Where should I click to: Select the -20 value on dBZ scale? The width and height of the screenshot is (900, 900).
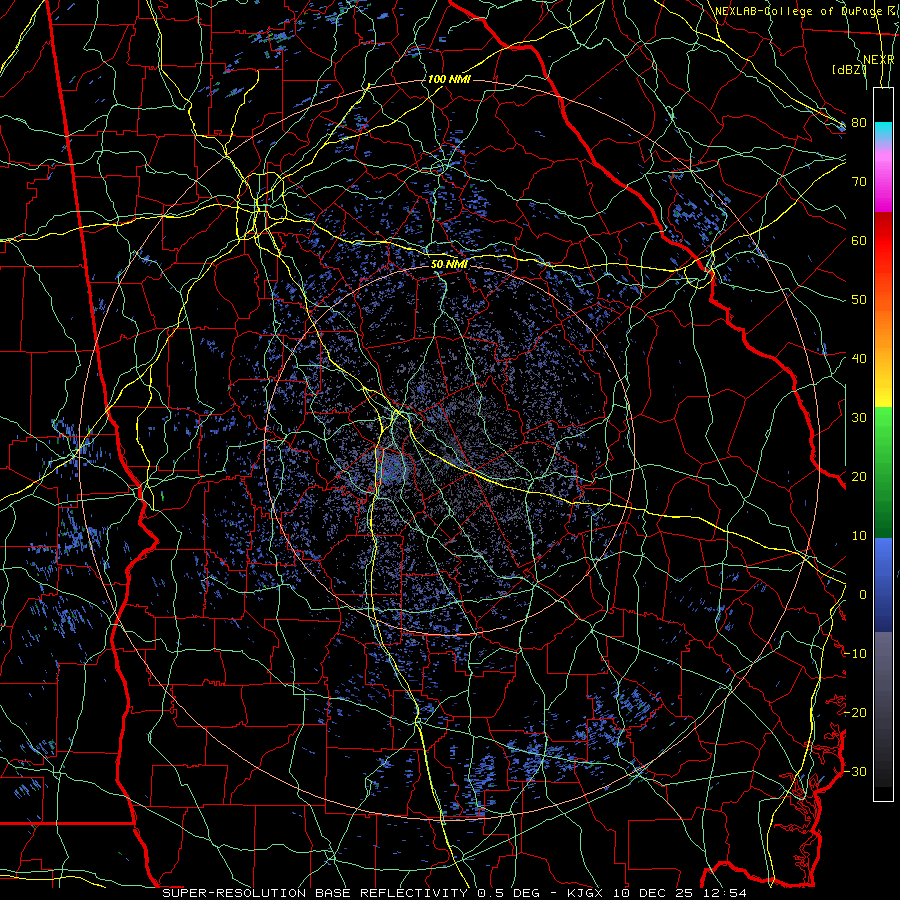855,712
